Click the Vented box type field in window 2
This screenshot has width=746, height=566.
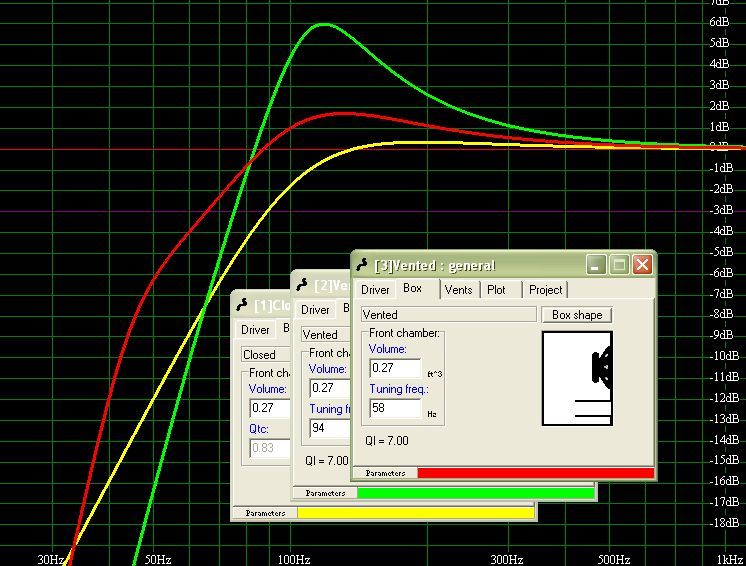(x=325, y=335)
